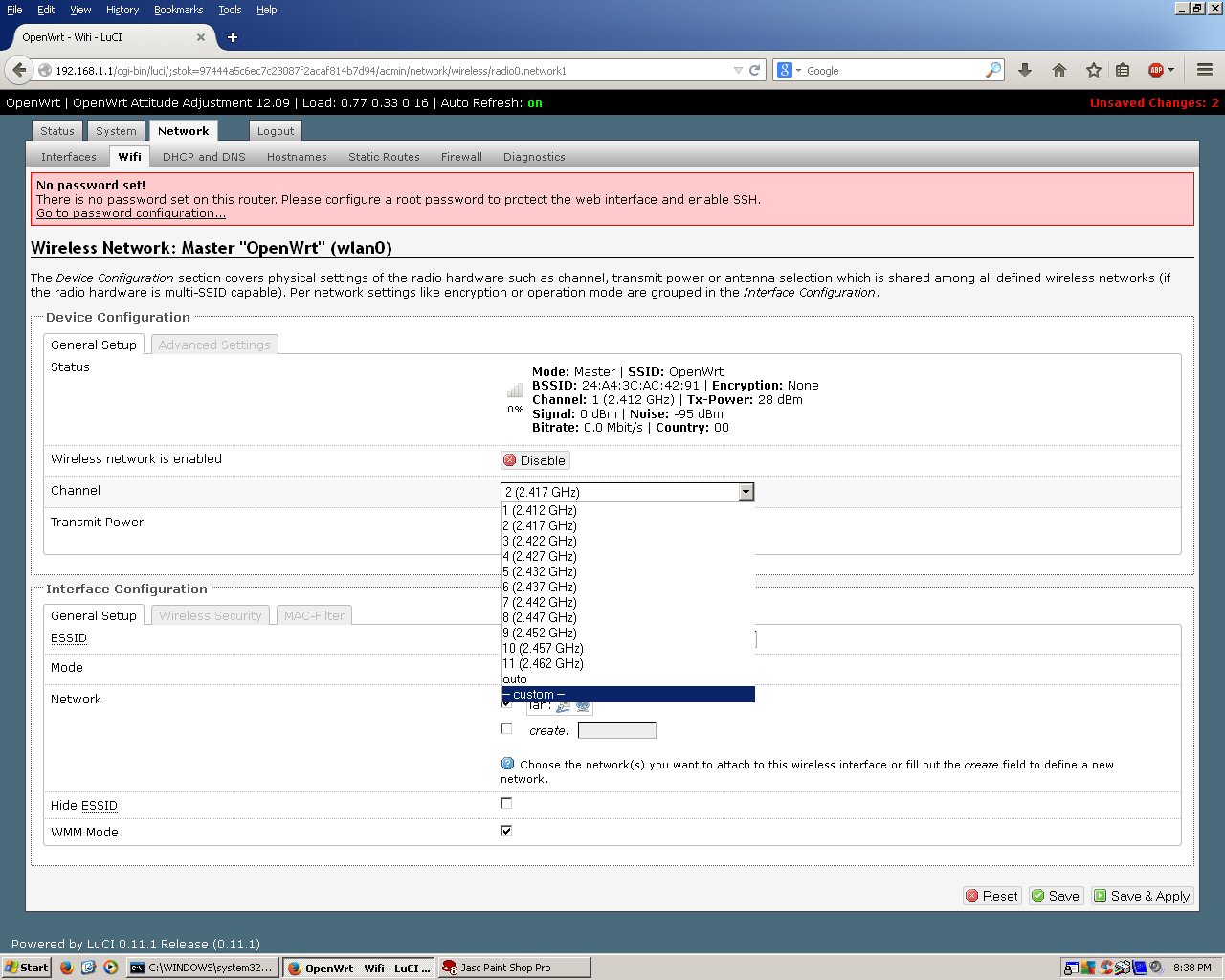This screenshot has height=980, width=1225.
Task: Open a new browser tab with plus
Action: pyautogui.click(x=233, y=37)
